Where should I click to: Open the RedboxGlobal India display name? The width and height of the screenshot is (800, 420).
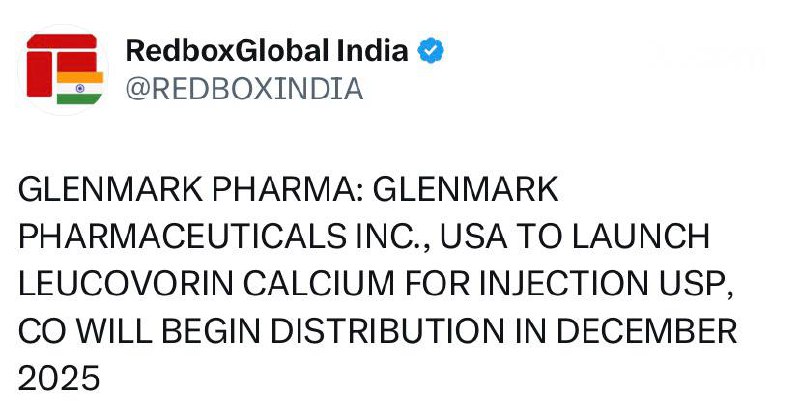click(x=267, y=51)
